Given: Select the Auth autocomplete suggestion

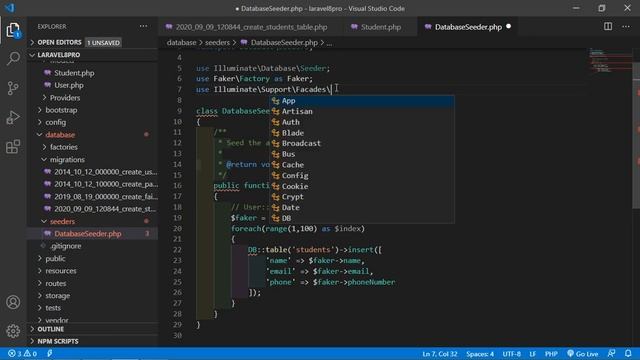Looking at the screenshot, I should click(x=361, y=122).
